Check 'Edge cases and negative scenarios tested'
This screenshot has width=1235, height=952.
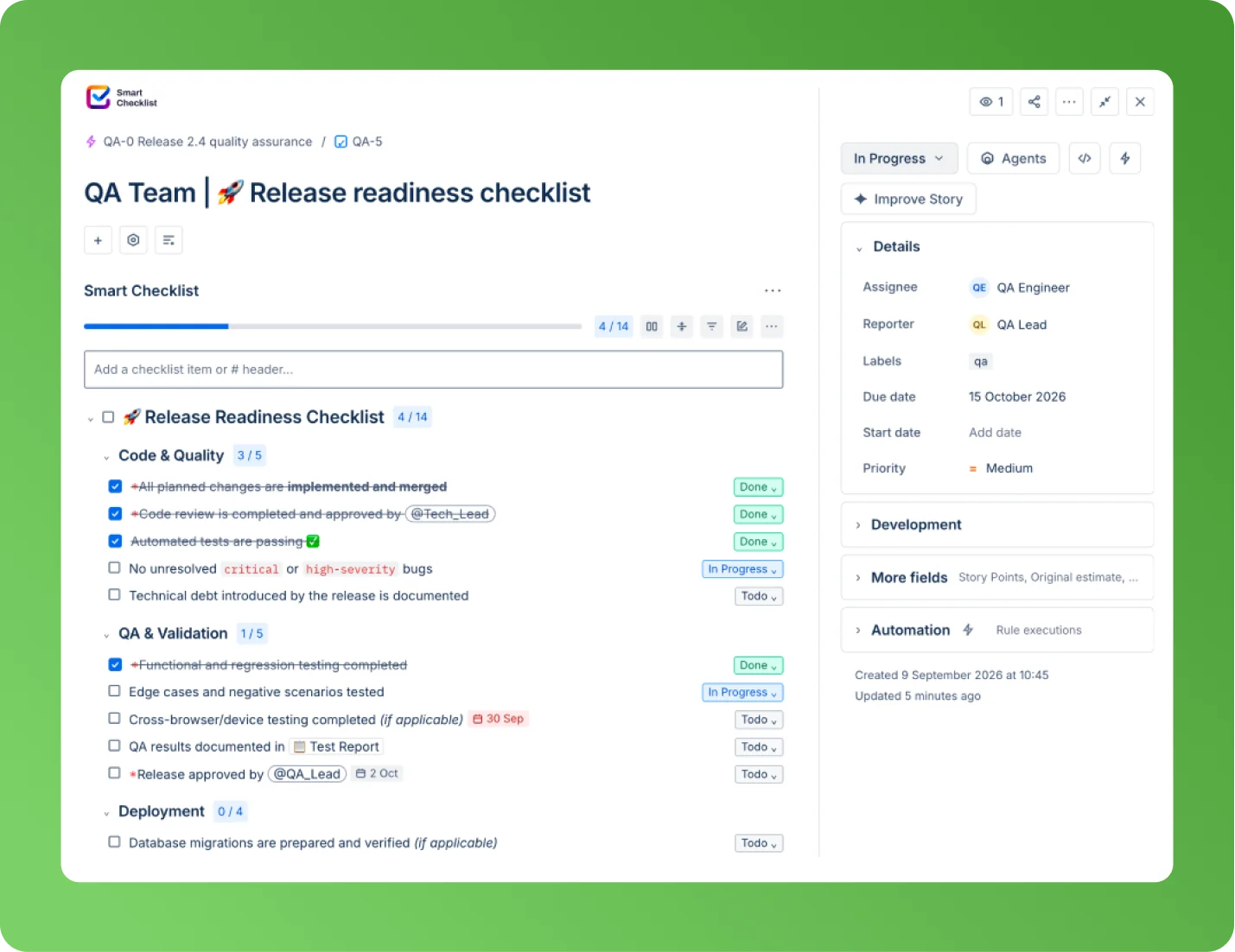[114, 691]
